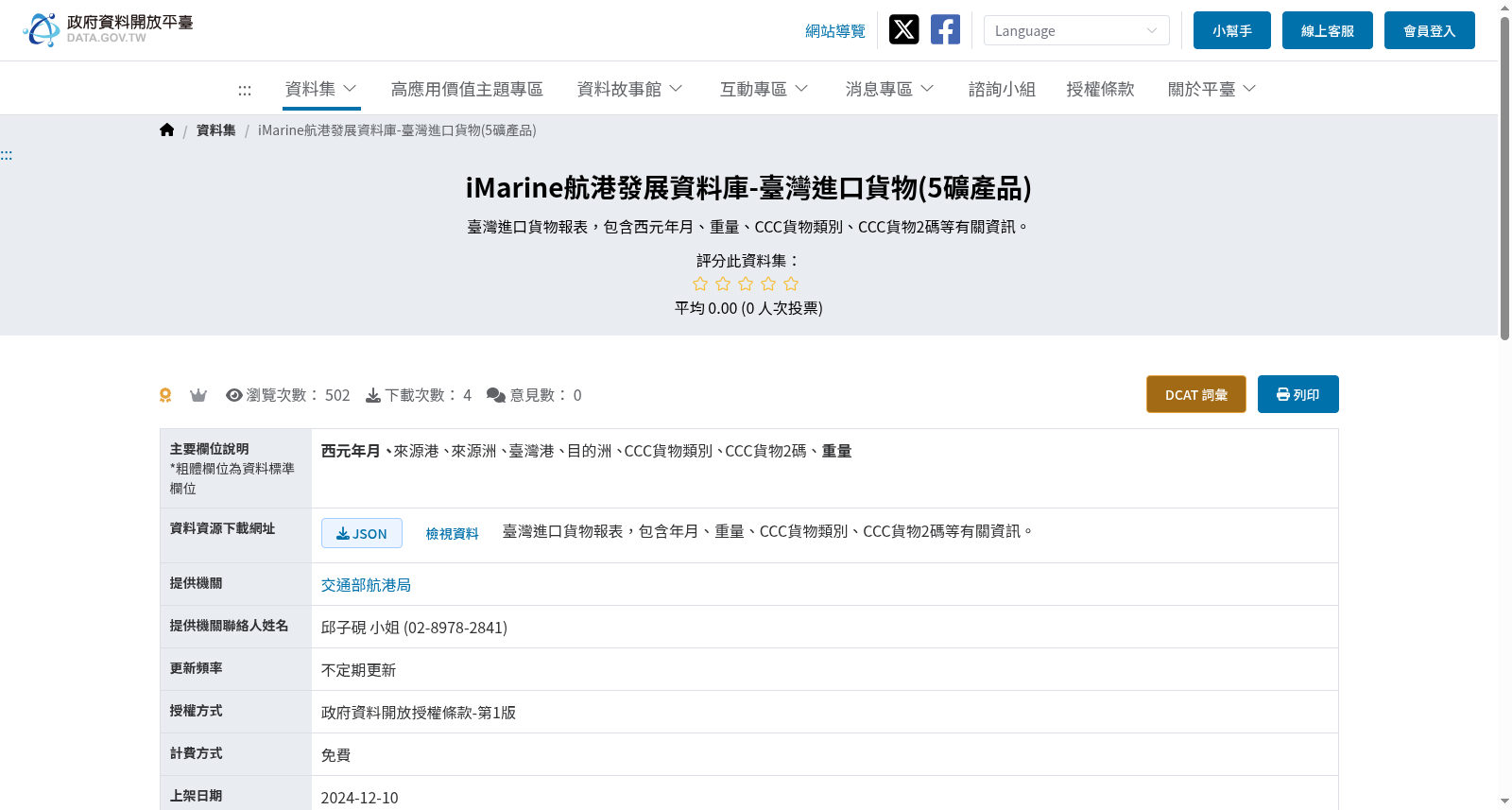Image resolution: width=1512 pixels, height=810 pixels.
Task: Open the 網站導覽 link
Action: pos(835,31)
